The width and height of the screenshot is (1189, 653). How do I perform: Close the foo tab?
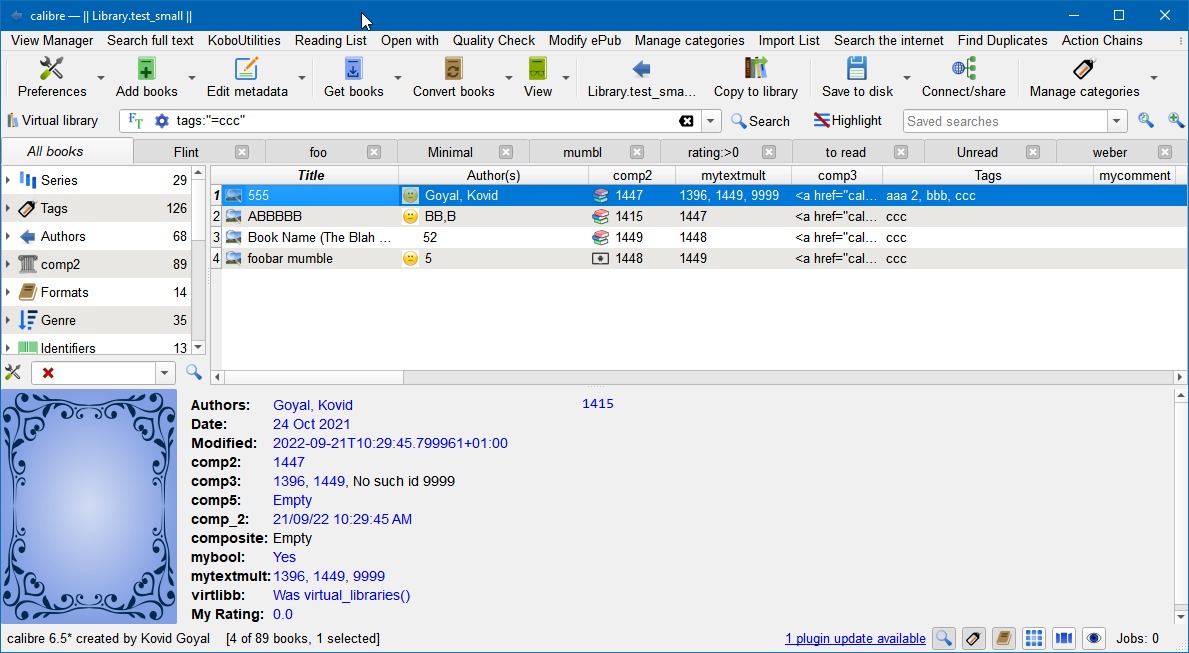click(x=374, y=152)
